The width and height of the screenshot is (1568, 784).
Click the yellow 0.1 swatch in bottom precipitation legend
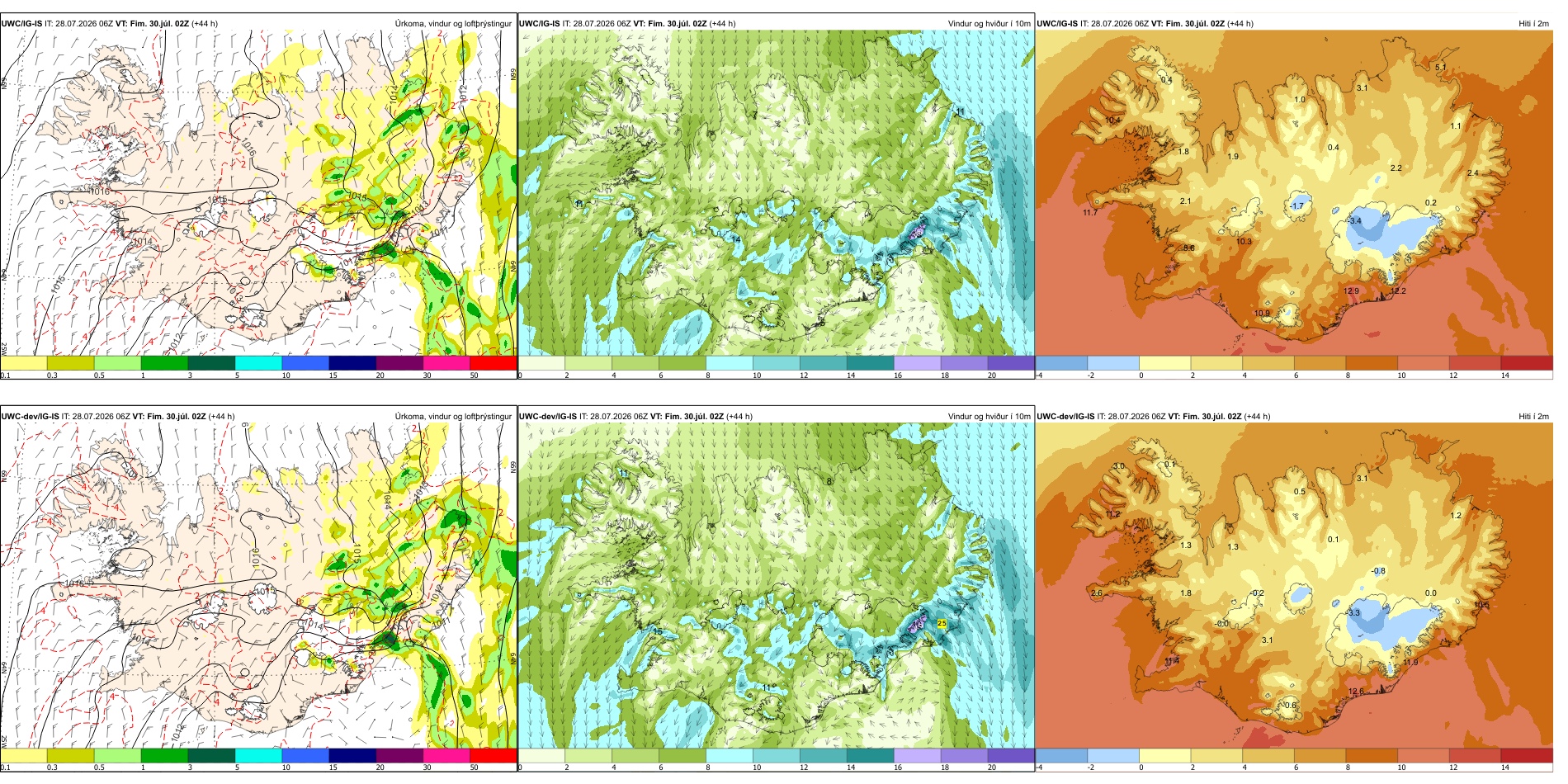pos(24,755)
